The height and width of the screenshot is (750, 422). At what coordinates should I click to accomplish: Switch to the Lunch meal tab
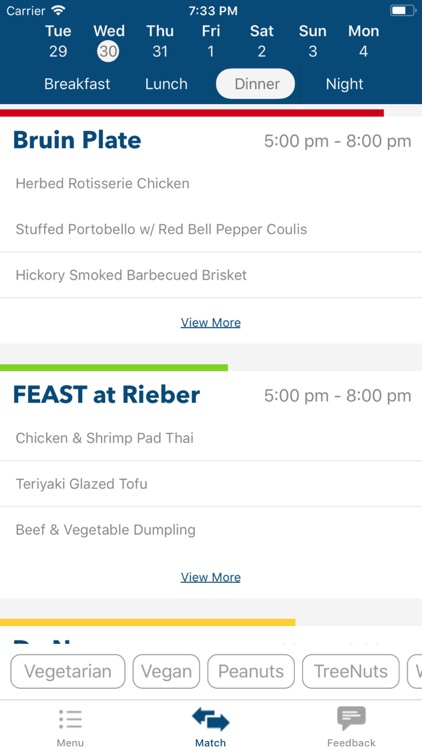166,84
